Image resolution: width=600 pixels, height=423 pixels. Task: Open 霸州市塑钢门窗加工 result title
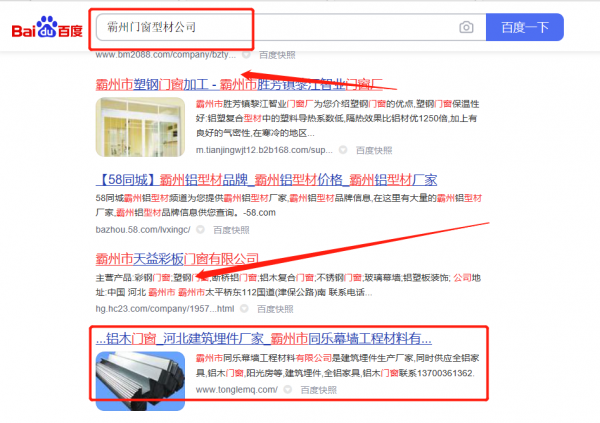coord(239,84)
